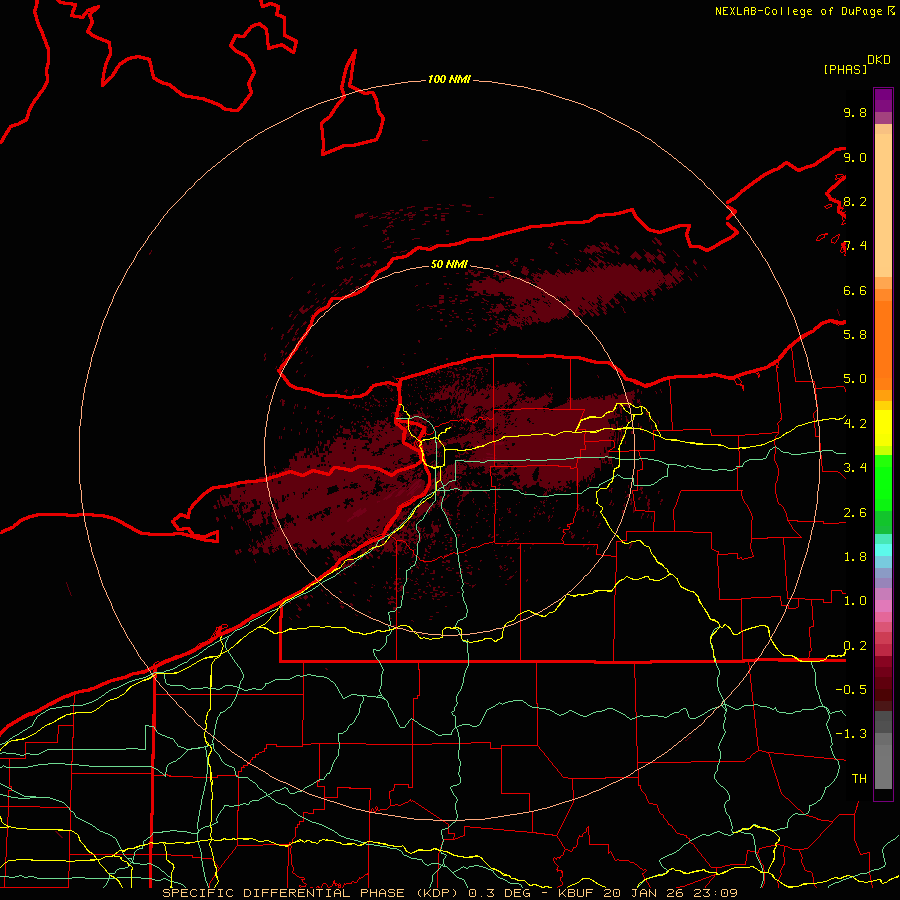900x900 pixels.
Task: Click the 23:09 time in the caption
Action: pos(715,893)
